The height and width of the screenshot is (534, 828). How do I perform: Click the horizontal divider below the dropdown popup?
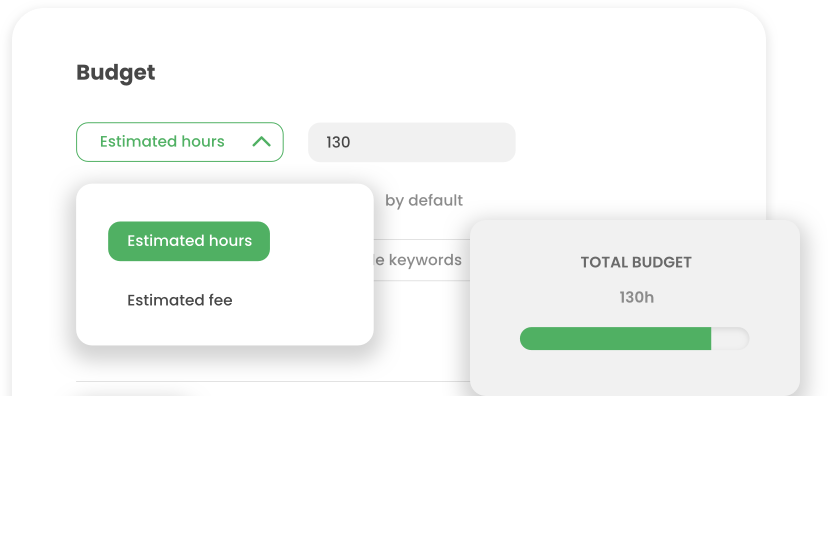pos(272,381)
